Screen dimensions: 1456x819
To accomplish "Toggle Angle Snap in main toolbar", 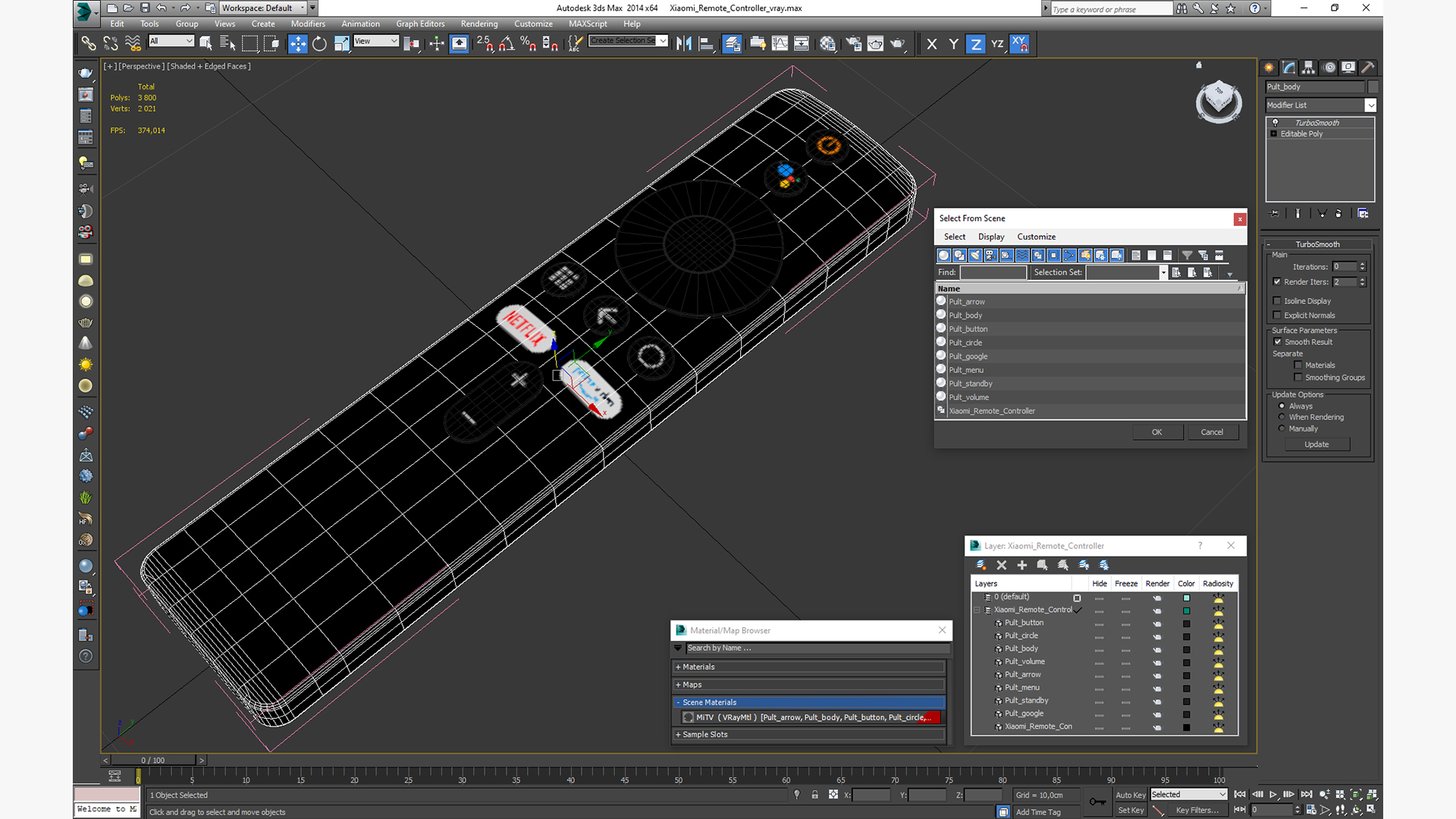I will (x=507, y=44).
